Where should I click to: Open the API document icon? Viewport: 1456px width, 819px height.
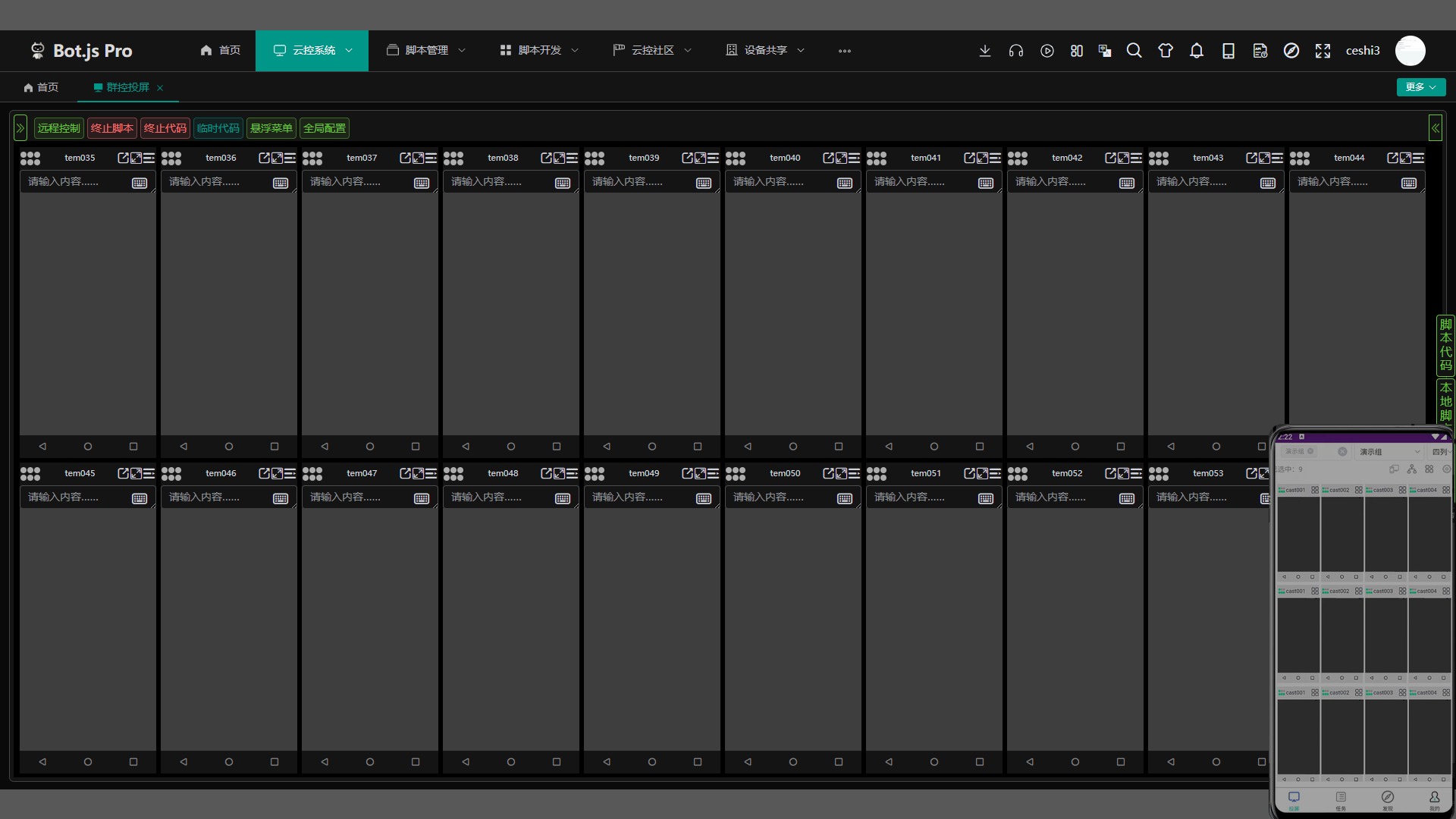[1260, 51]
